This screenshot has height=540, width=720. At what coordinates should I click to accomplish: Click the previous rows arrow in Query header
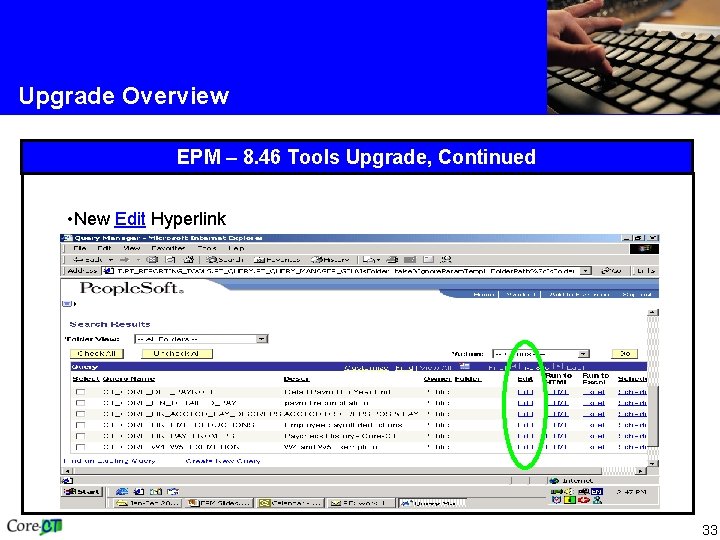click(x=514, y=366)
